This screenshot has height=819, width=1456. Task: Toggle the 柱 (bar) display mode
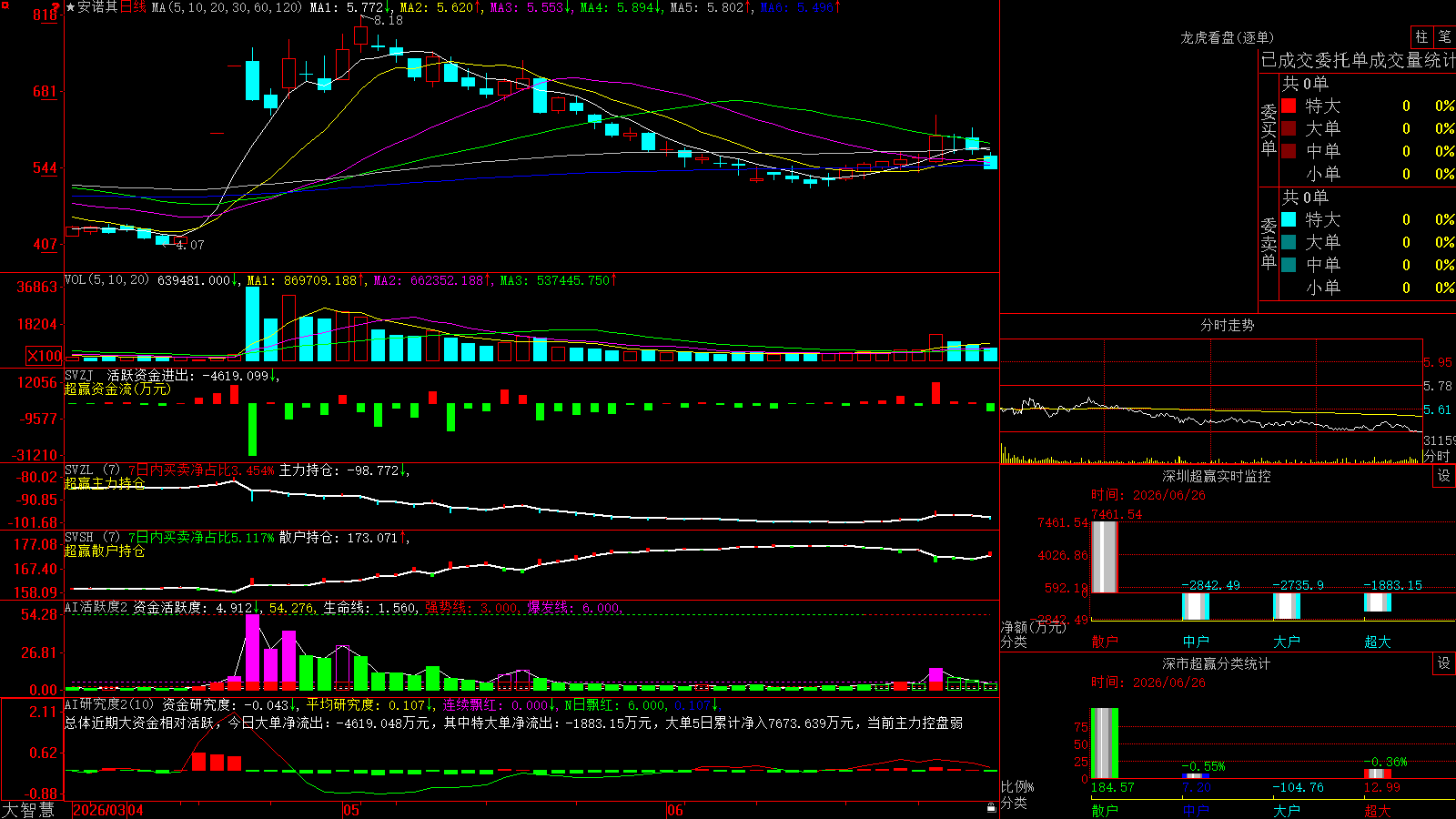click(x=1421, y=37)
